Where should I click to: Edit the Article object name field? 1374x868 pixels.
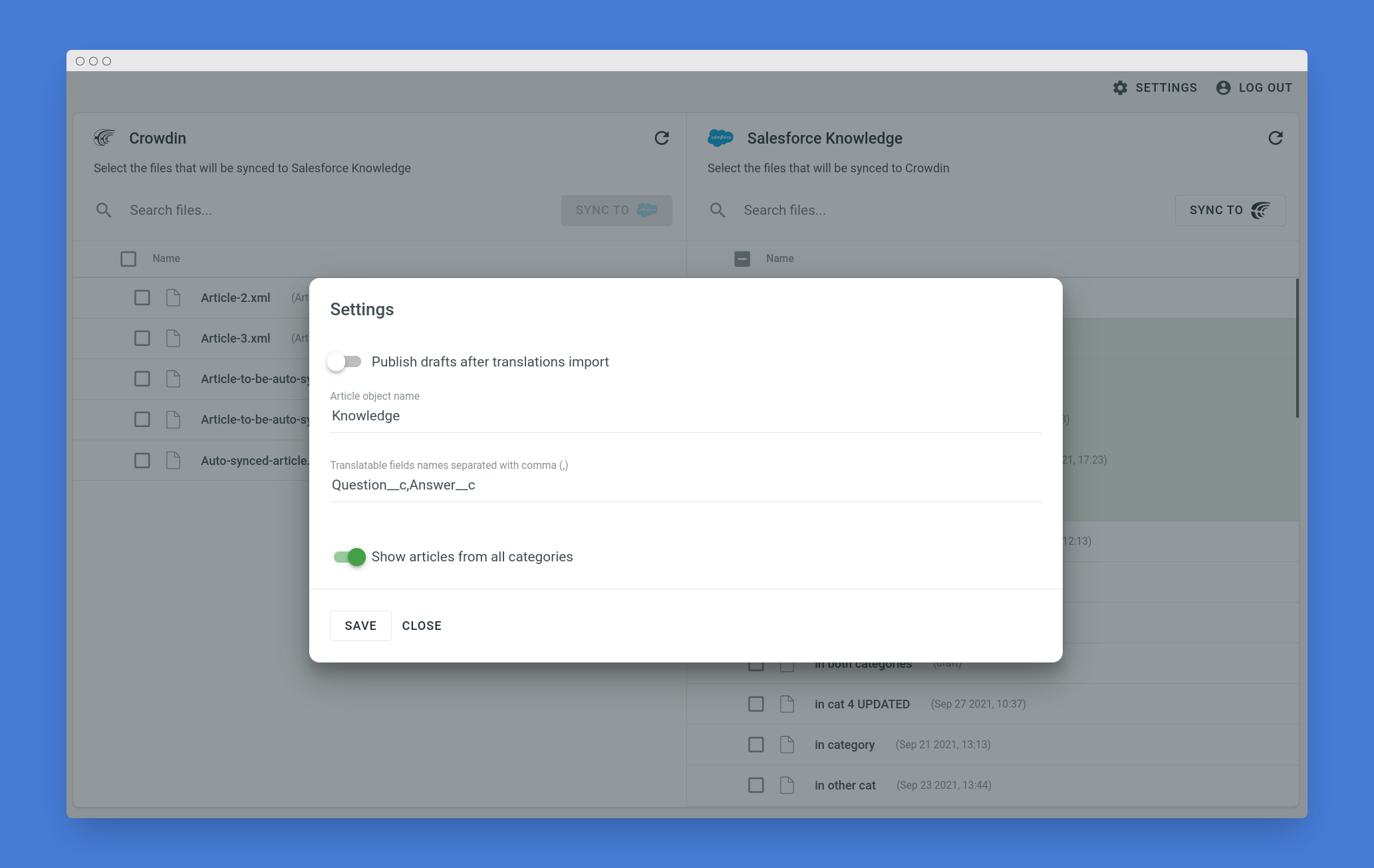685,416
